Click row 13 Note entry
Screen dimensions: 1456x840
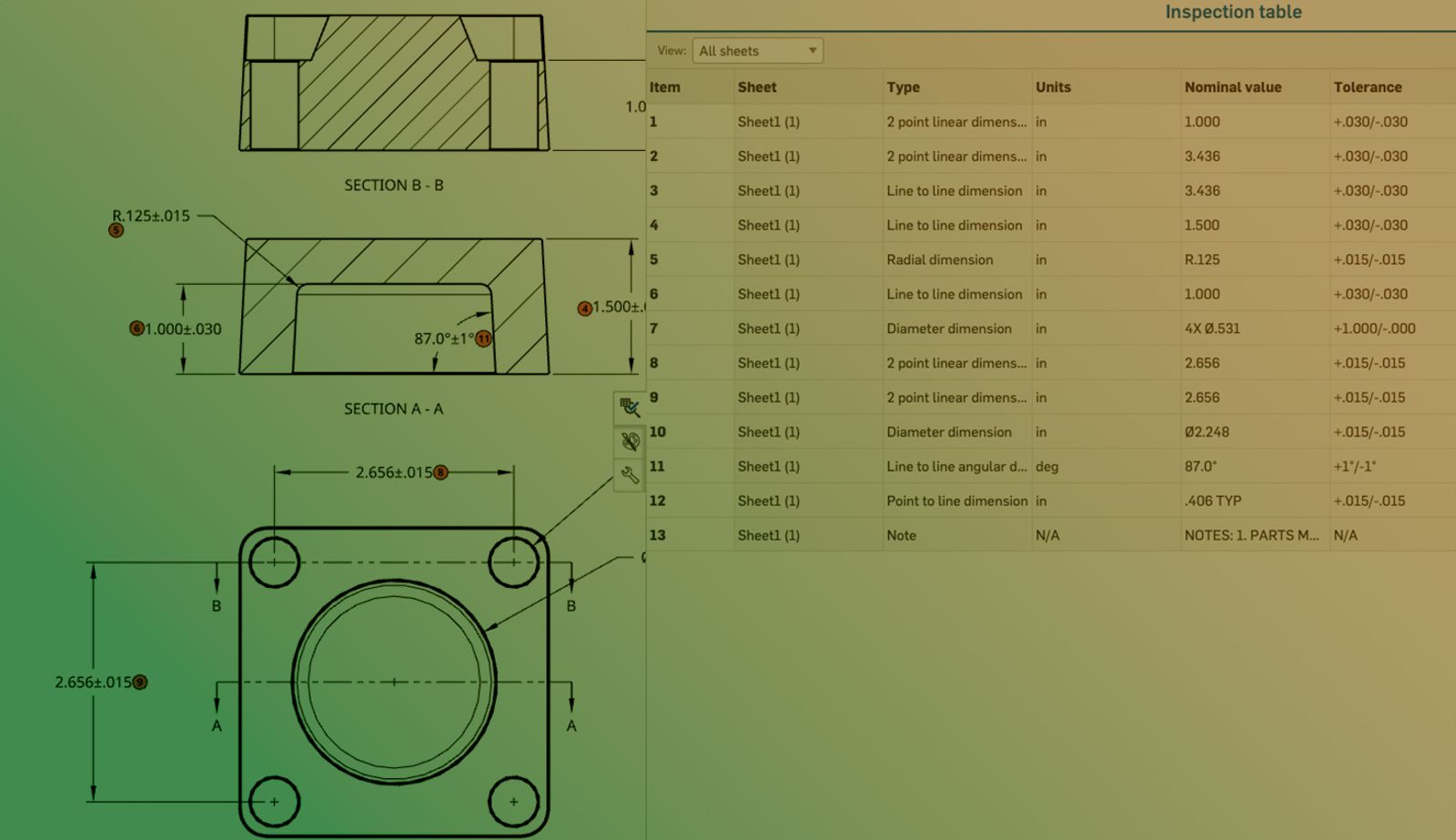901,535
